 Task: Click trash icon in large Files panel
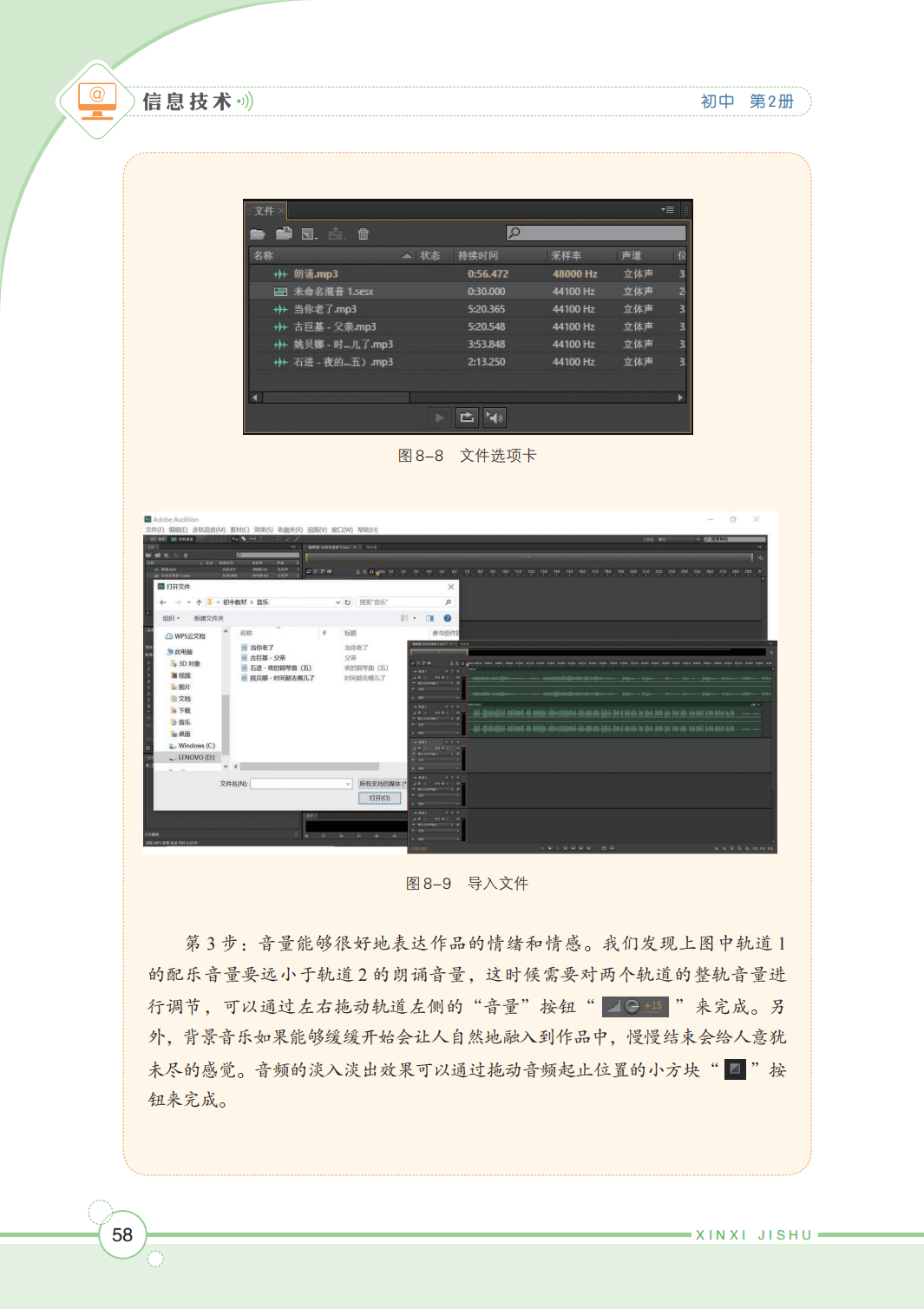(364, 234)
